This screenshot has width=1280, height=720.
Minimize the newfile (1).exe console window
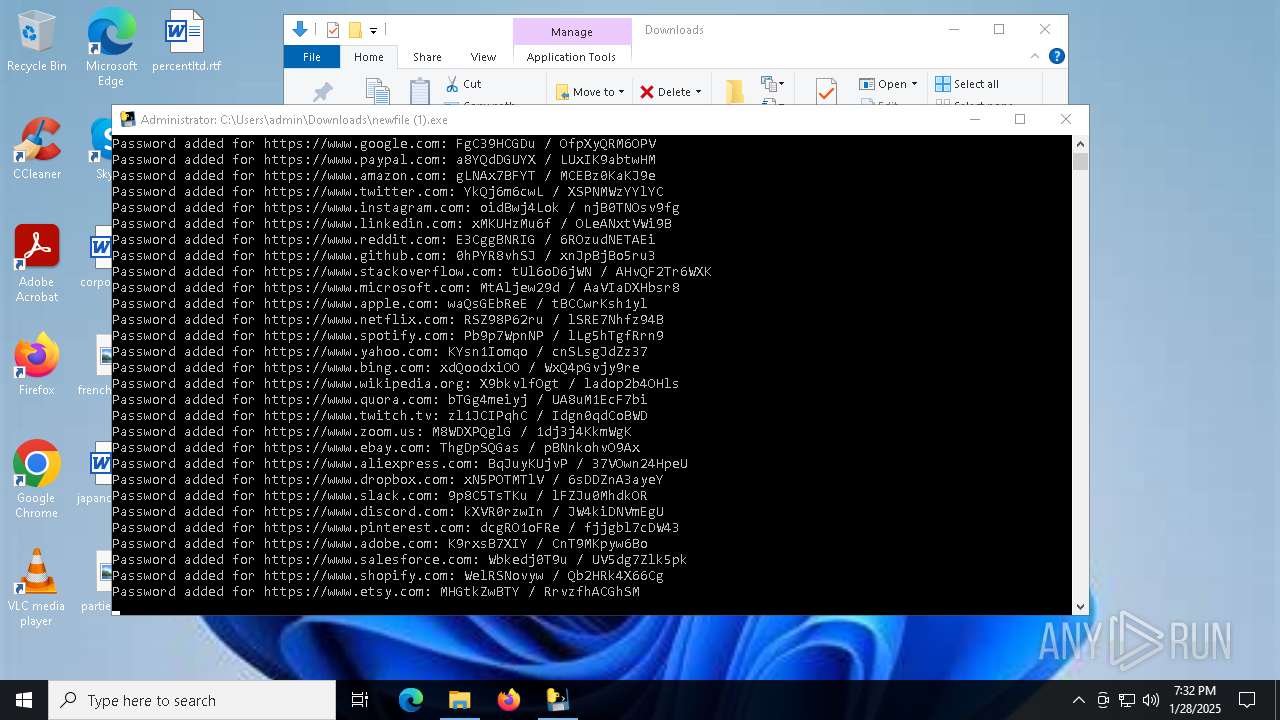point(975,119)
